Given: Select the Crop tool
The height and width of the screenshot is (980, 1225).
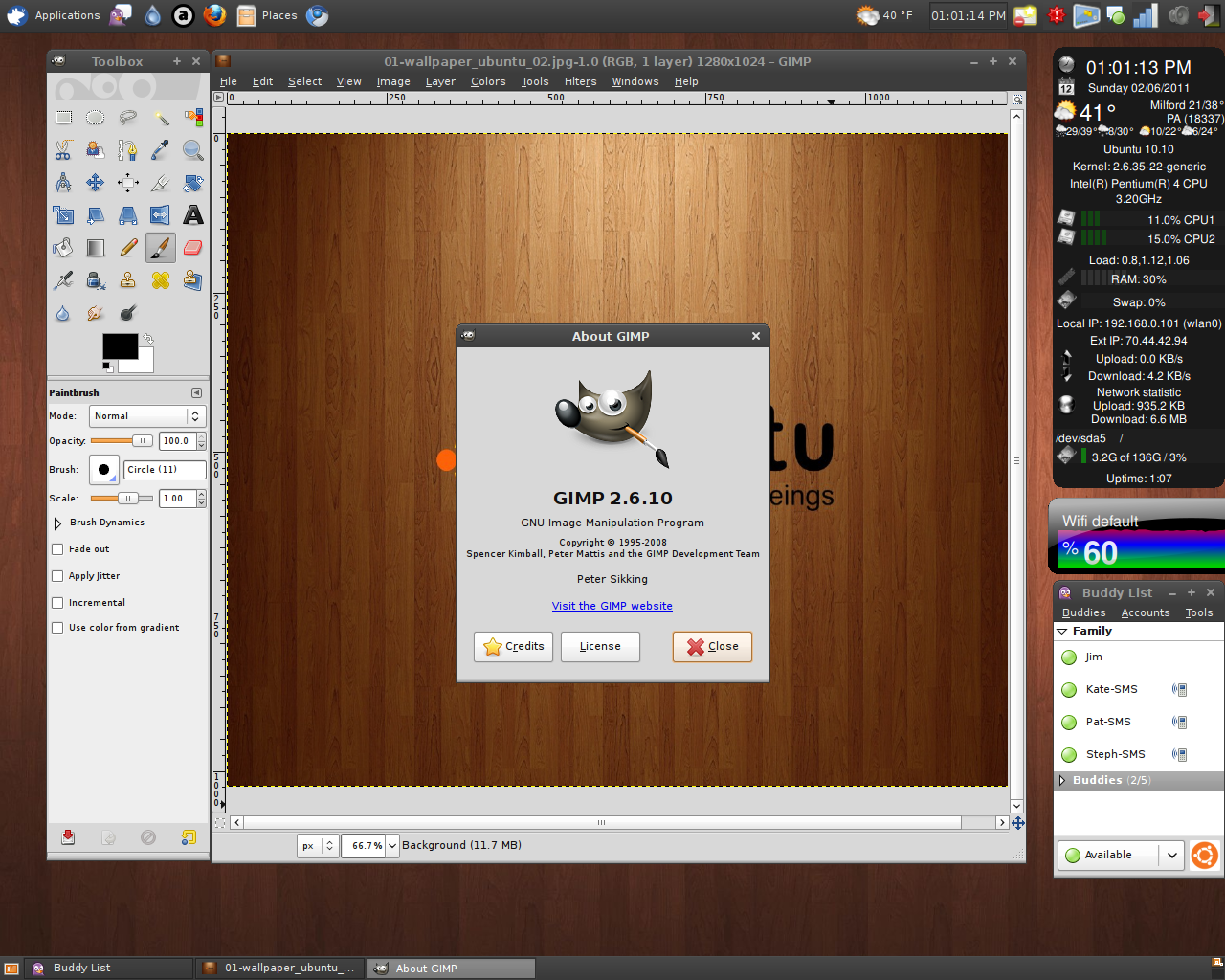Looking at the screenshot, I should [x=161, y=183].
